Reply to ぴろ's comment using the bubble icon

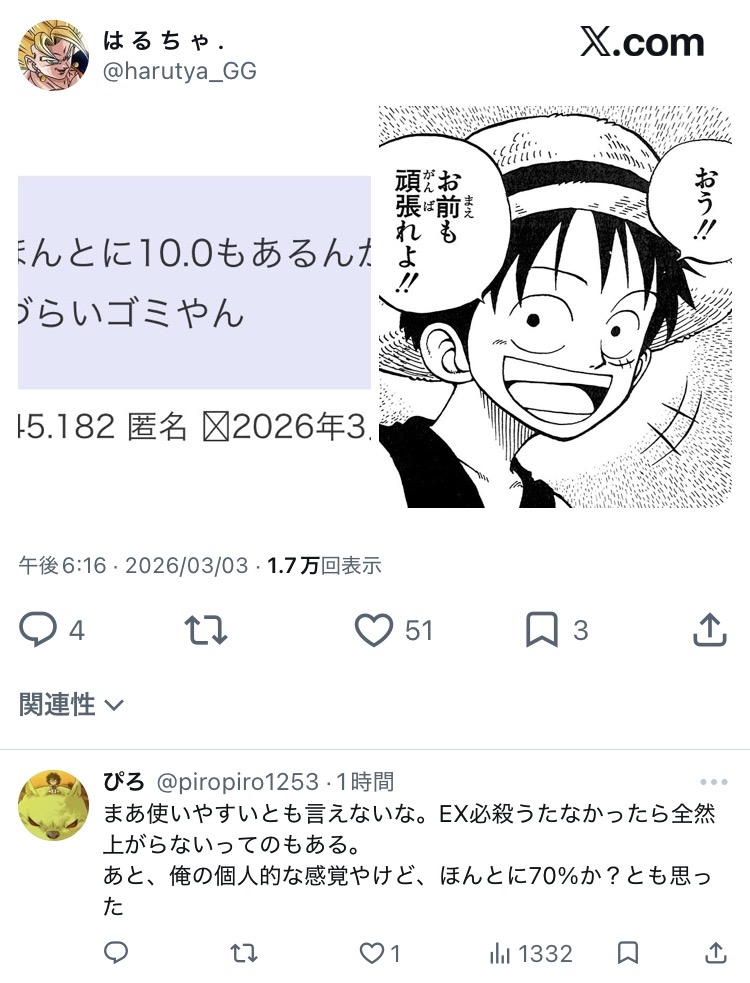click(x=115, y=953)
